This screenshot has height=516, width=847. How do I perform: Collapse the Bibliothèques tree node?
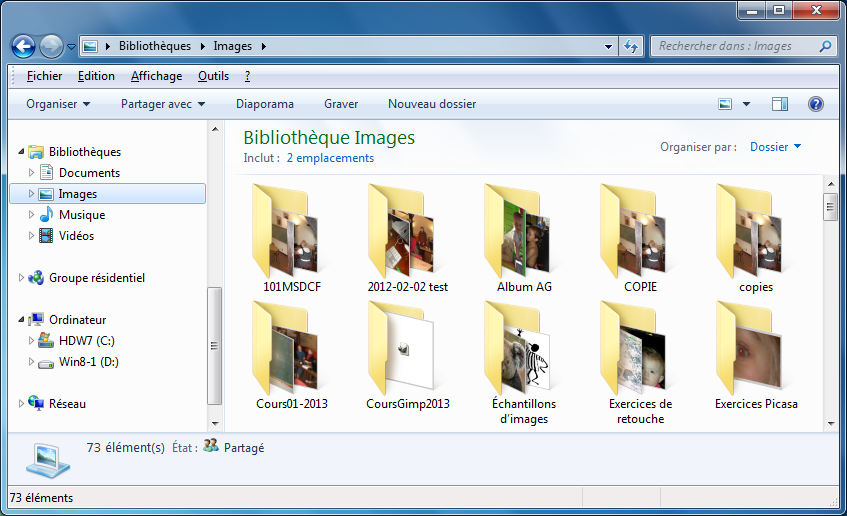pos(21,152)
